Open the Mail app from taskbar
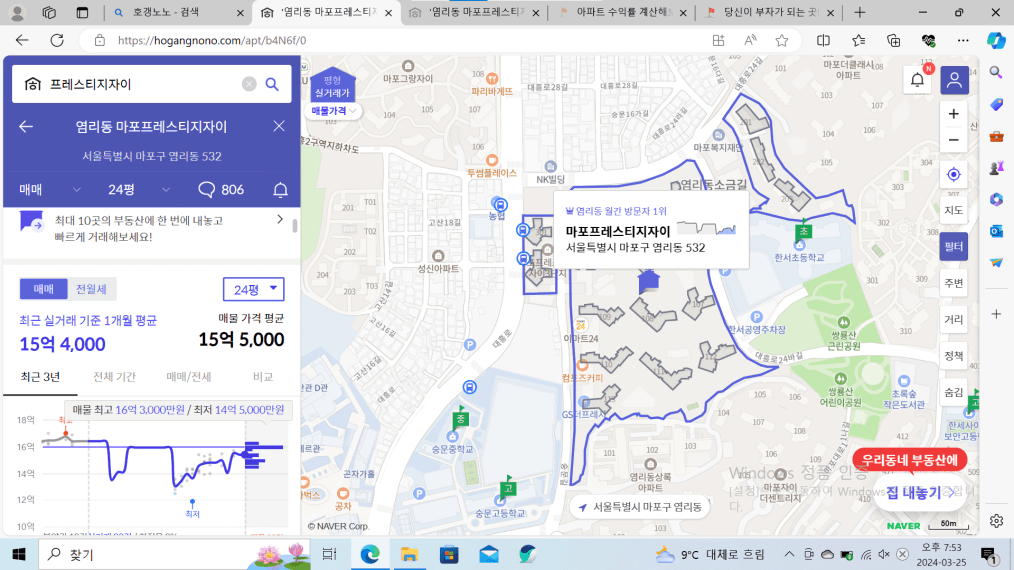The height and width of the screenshot is (570, 1014). click(x=489, y=554)
